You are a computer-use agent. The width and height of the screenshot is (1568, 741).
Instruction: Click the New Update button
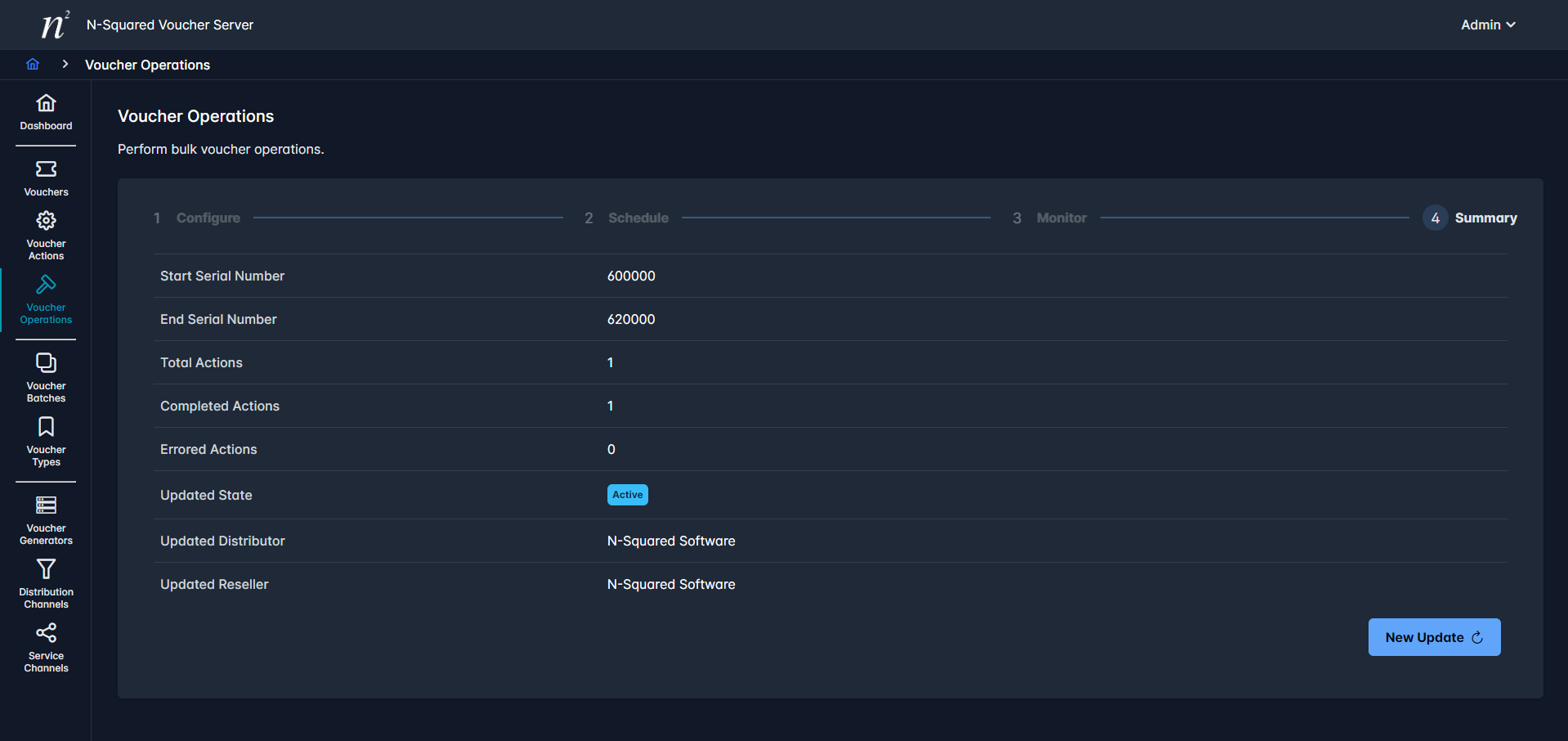[x=1434, y=637]
